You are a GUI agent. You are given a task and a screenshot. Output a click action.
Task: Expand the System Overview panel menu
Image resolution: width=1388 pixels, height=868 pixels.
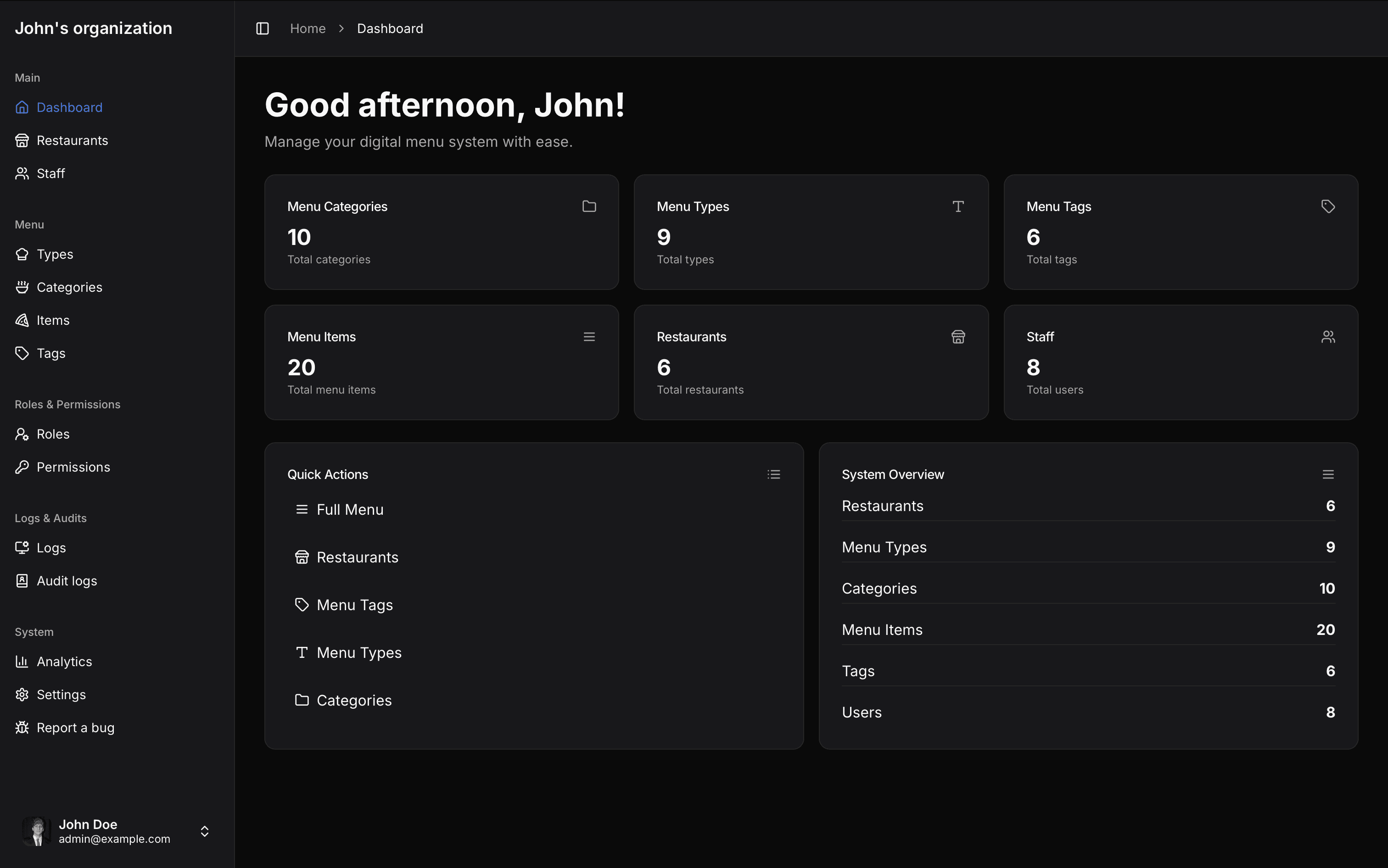(x=1328, y=474)
